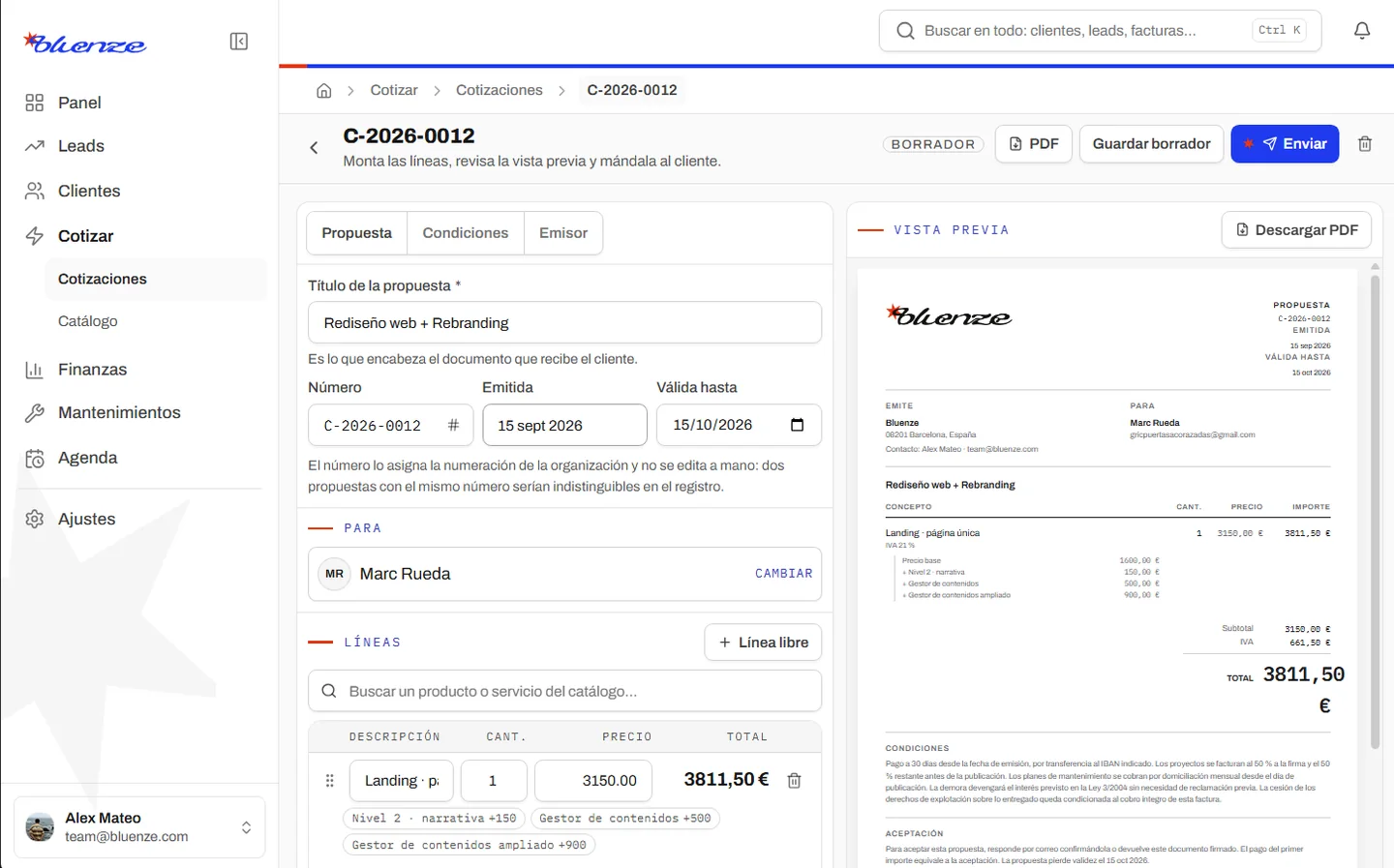Image resolution: width=1394 pixels, height=868 pixels.
Task: Go back with the left arrow
Action: [314, 148]
